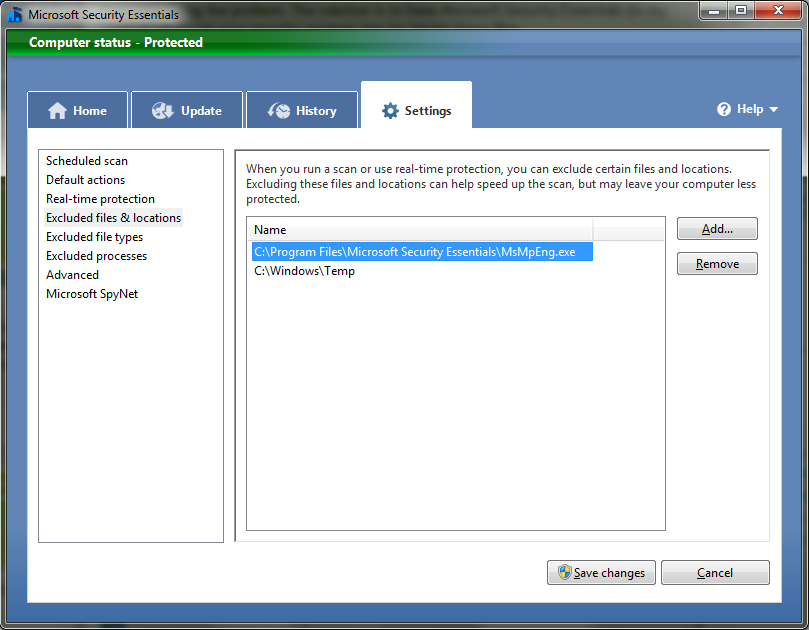
Task: Click the Remove button
Action: pos(717,264)
